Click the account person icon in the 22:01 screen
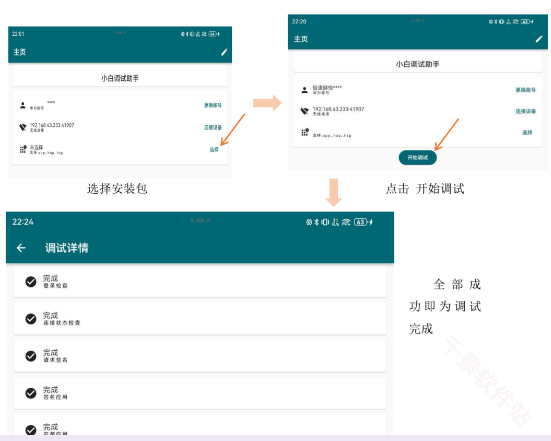Image resolution: width=551 pixels, height=441 pixels. click(23, 105)
